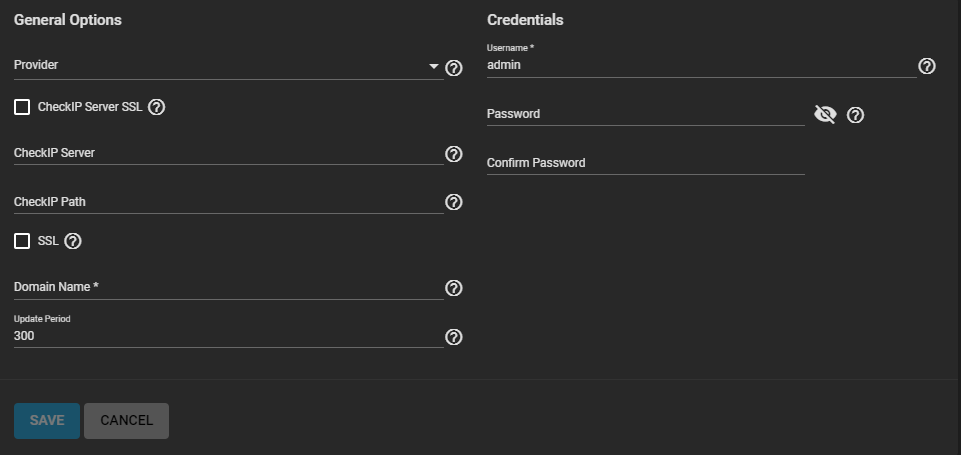Enable CheckIP Server SSL checkbox
The image size is (961, 455).
click(x=22, y=107)
